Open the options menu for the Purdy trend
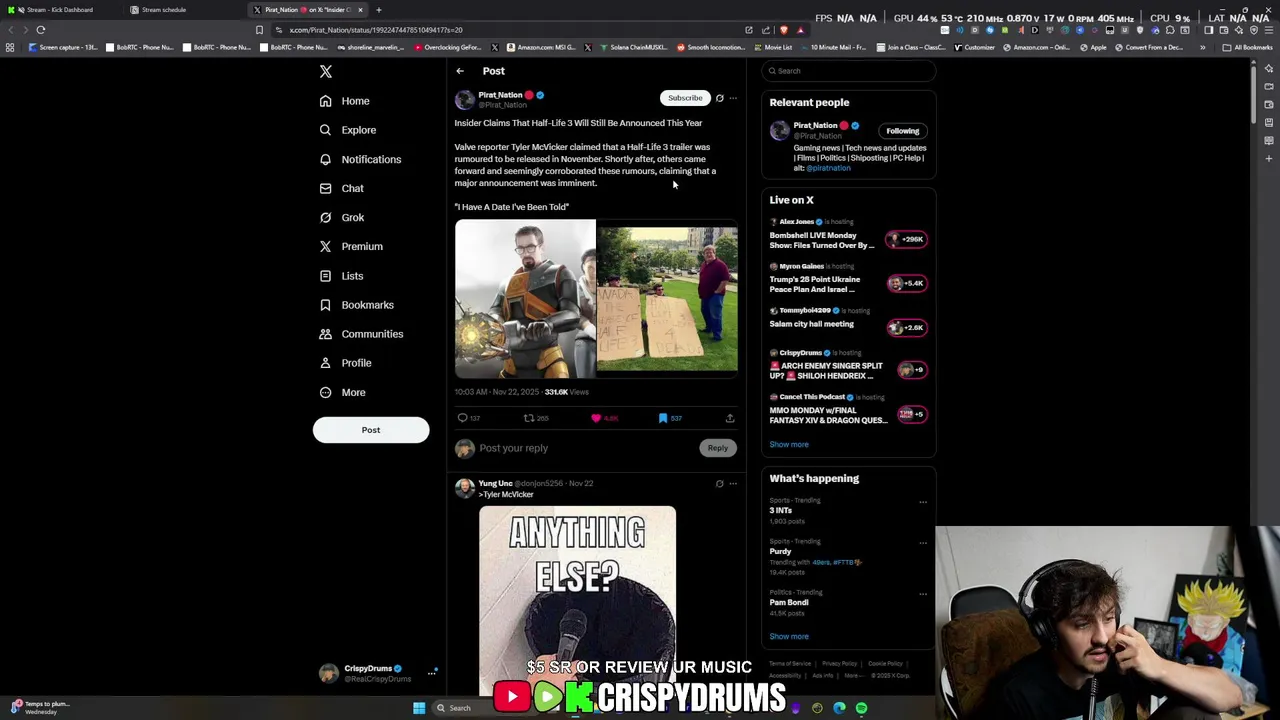 923,543
